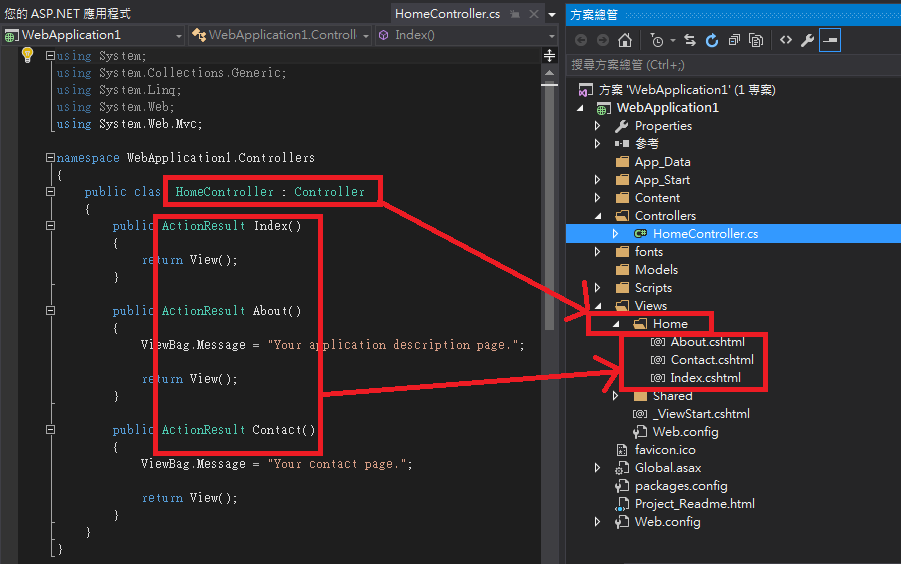The width and height of the screenshot is (901, 564).
Task: Select the App_Data folder
Action: click(662, 162)
